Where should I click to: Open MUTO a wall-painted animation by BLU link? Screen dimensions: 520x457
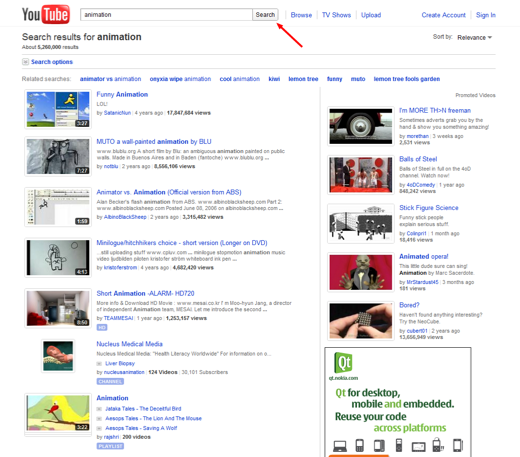[154, 142]
